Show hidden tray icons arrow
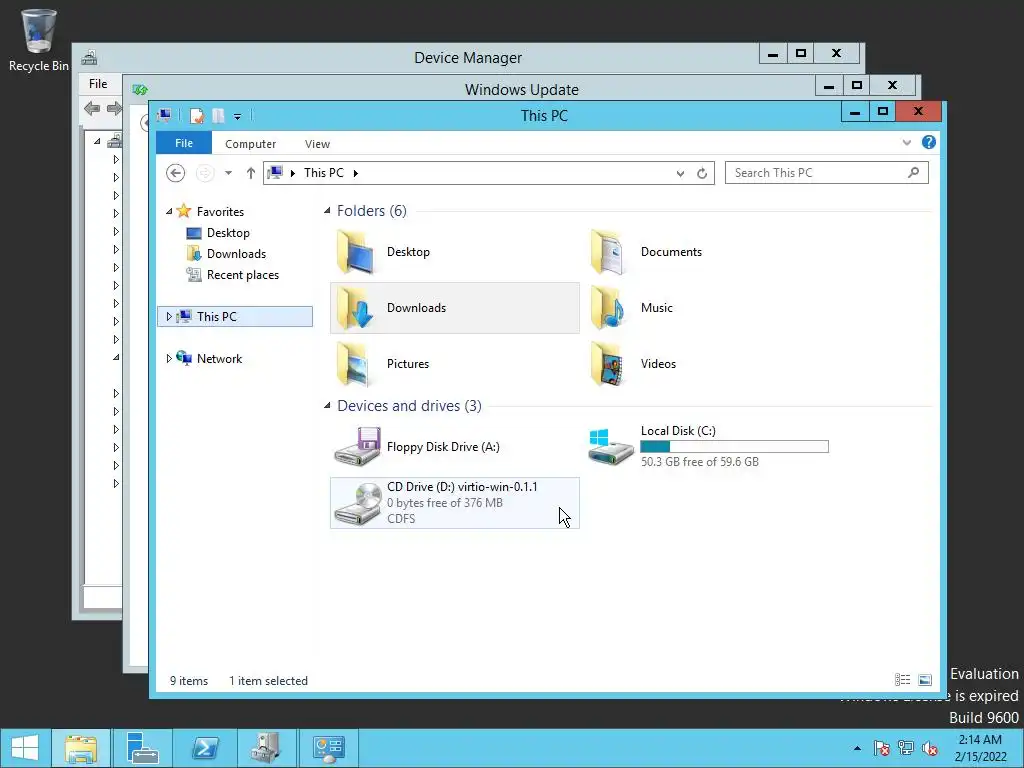The image size is (1024, 768). [857, 748]
